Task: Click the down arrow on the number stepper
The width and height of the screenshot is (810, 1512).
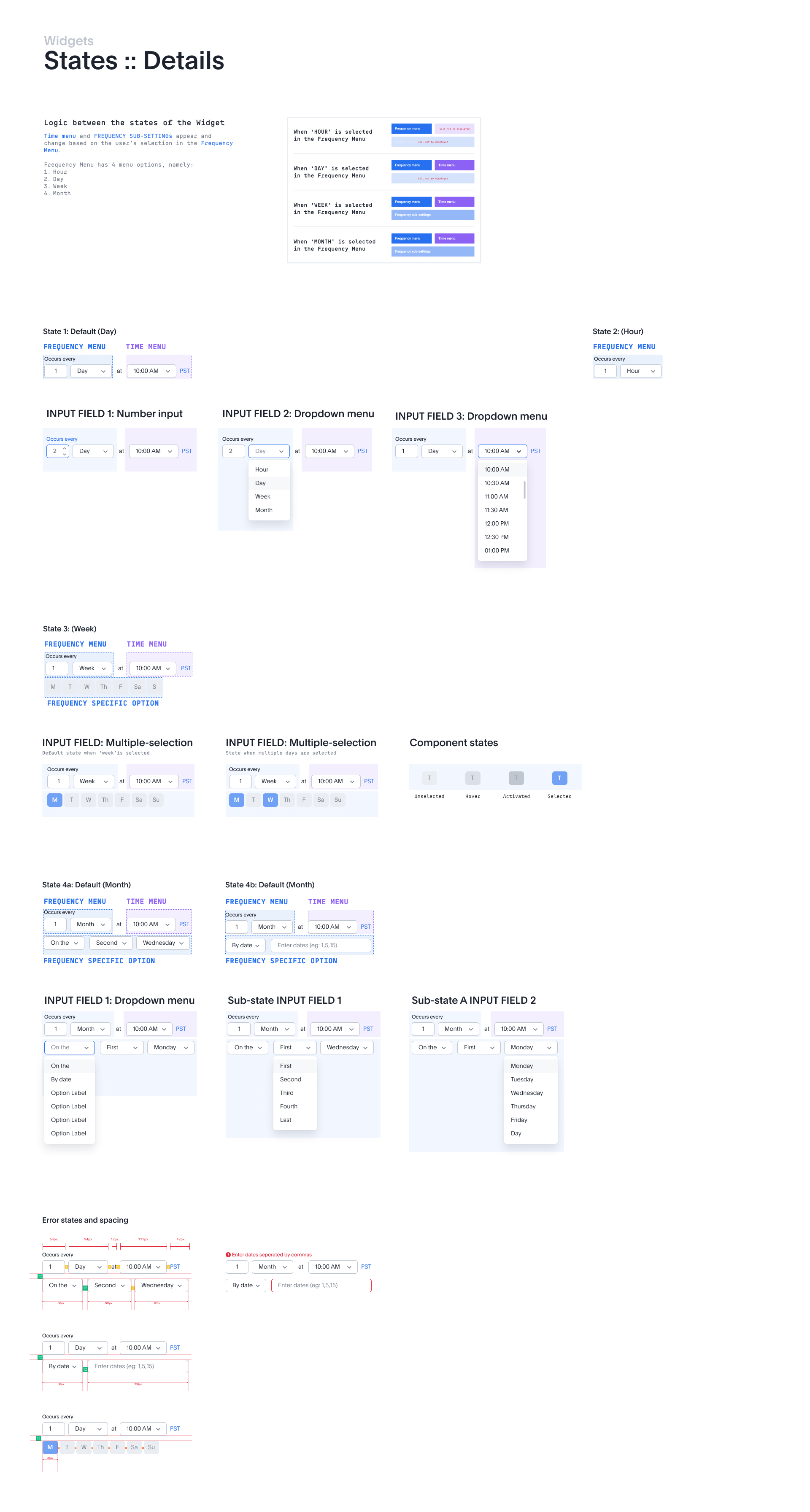Action: click(65, 454)
